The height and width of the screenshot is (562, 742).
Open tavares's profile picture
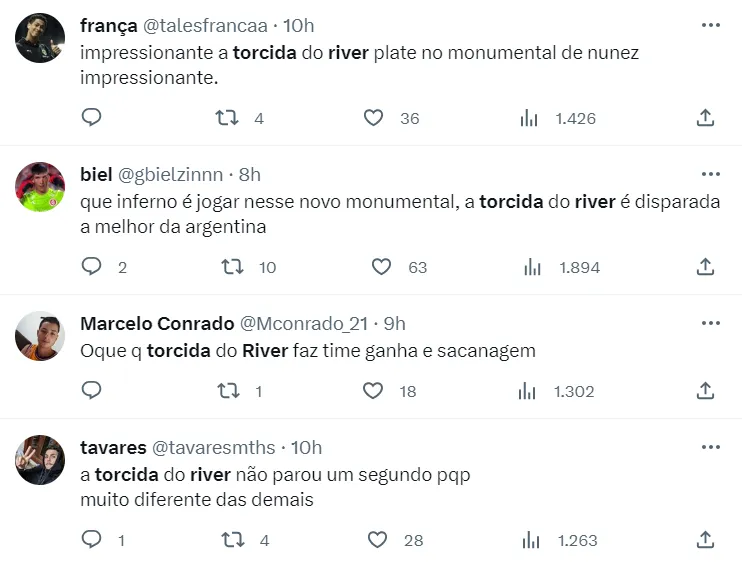(41, 460)
